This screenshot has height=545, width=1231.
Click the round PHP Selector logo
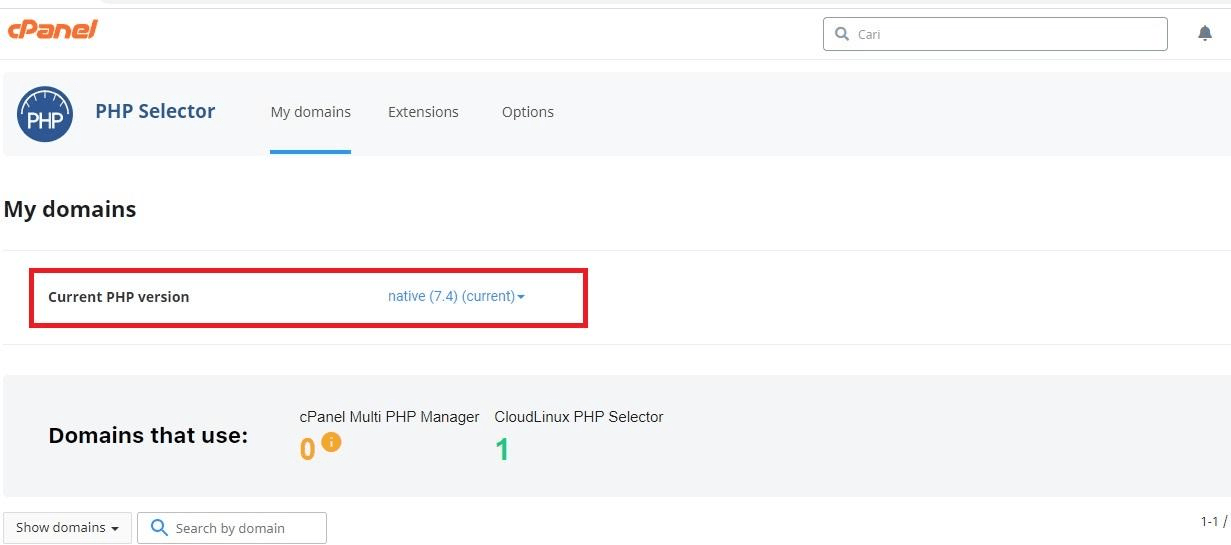click(x=45, y=114)
